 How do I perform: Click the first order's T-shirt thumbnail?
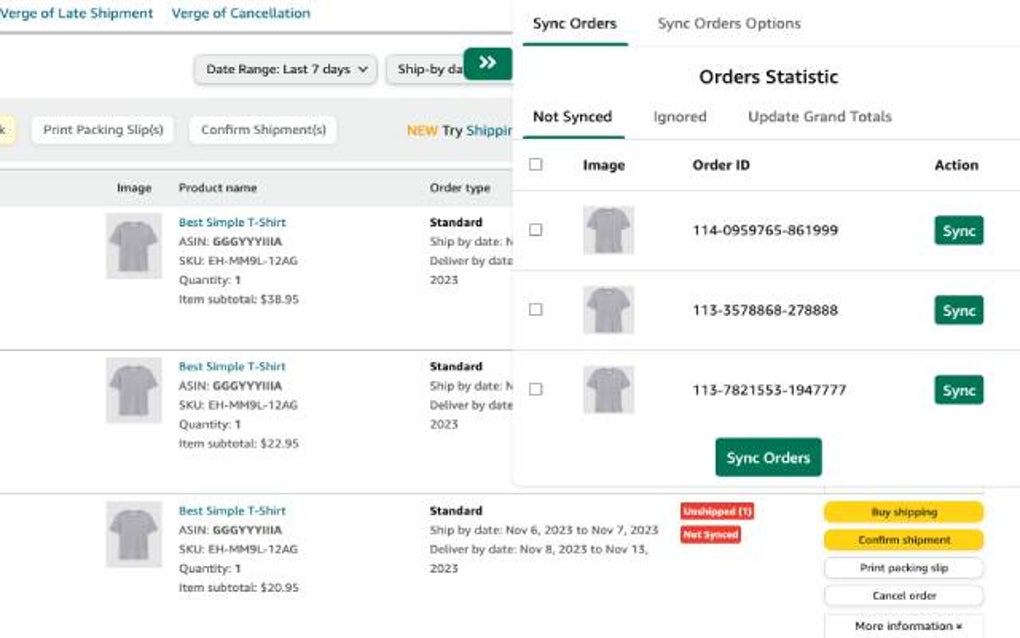point(133,245)
